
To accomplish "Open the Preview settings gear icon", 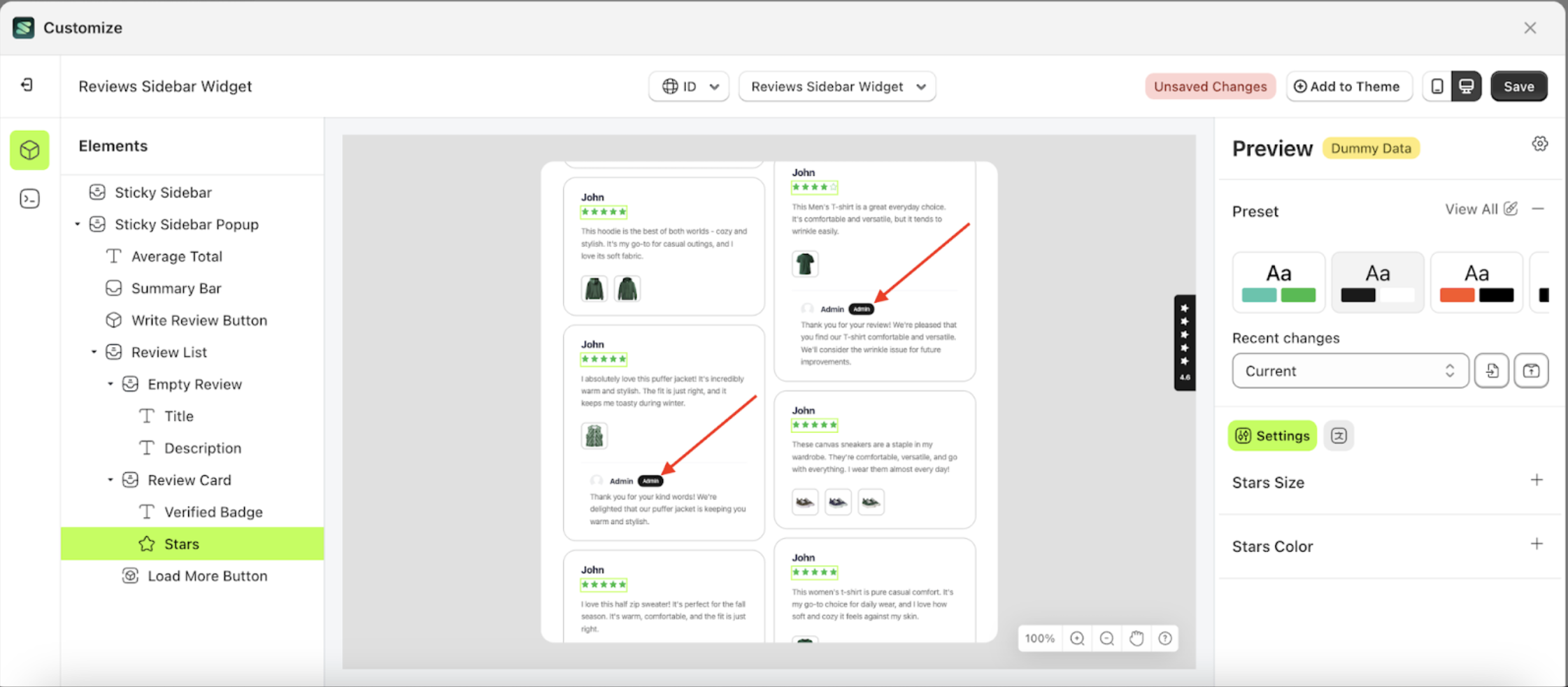I will coord(1541,143).
